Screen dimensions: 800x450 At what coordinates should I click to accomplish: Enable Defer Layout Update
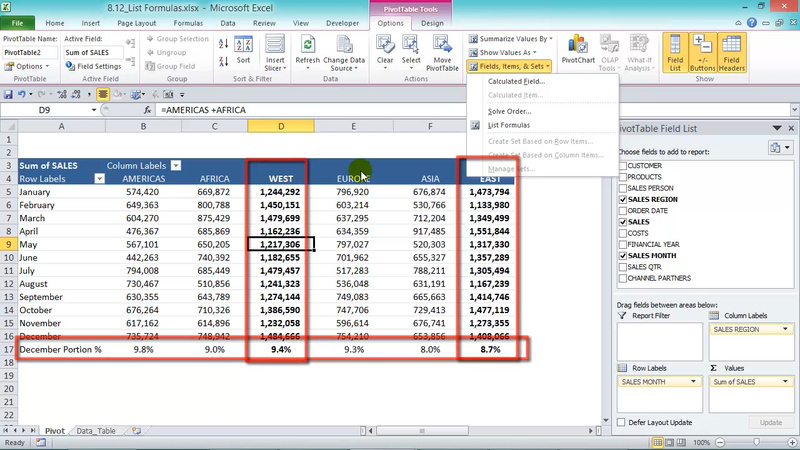coord(621,422)
